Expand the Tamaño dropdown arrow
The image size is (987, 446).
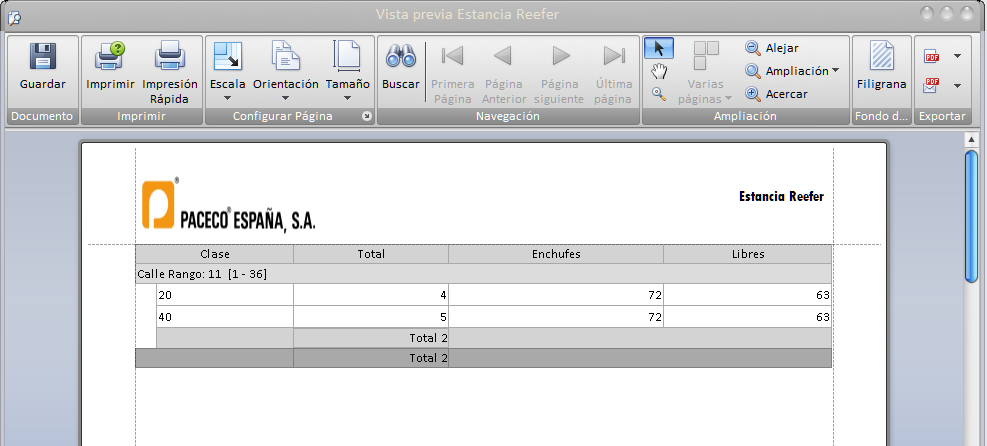tap(347, 98)
